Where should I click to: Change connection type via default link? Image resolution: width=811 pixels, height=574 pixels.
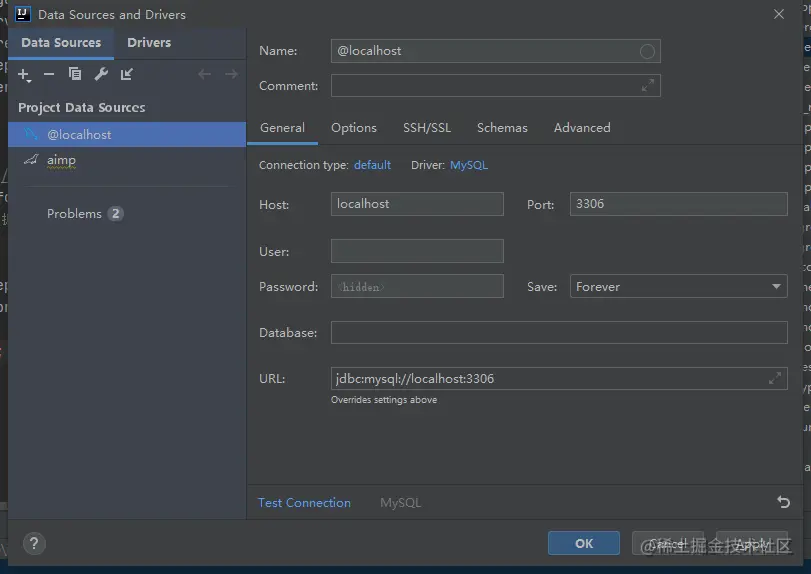[x=372, y=165]
